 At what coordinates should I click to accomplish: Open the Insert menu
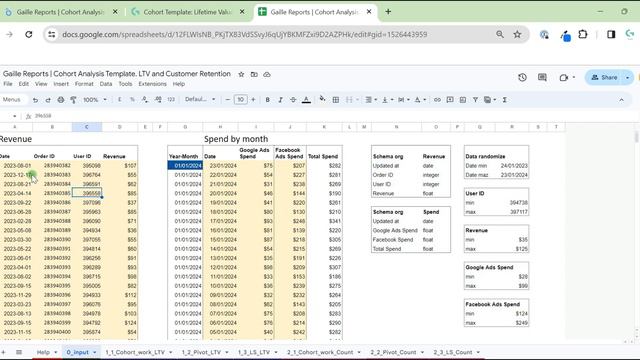tap(61, 84)
